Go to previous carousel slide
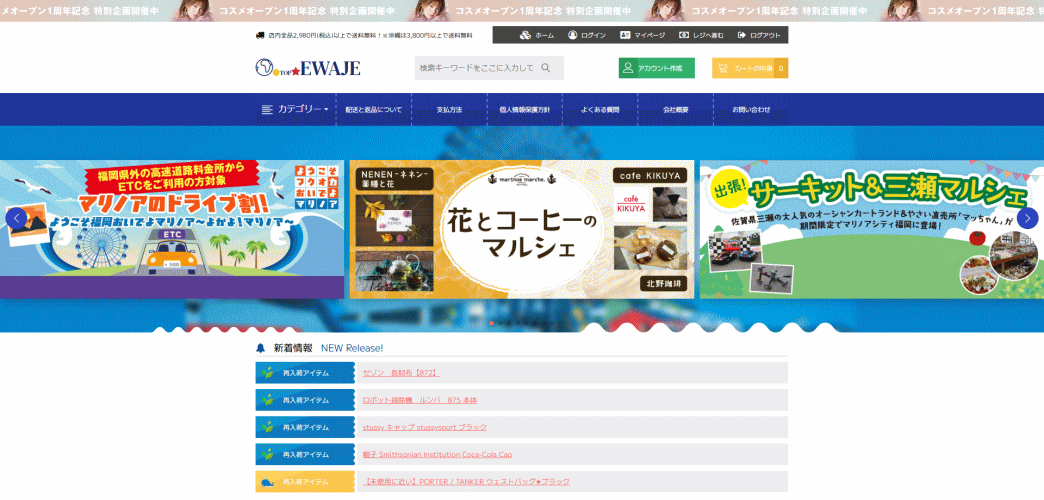Image resolution: width=1044 pixels, height=500 pixels. (x=15, y=218)
